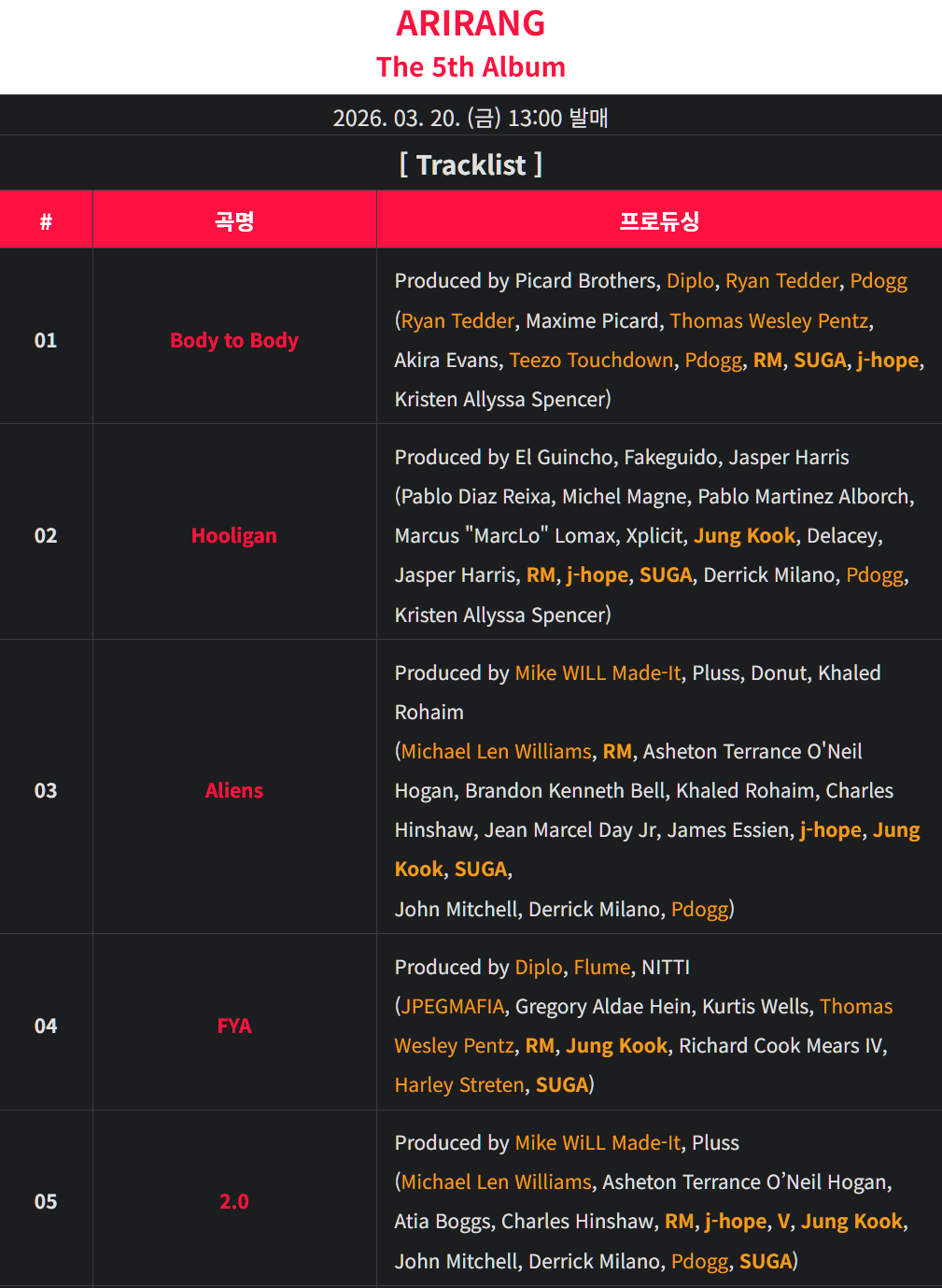Click 'Donut' producer name in Aliens credits
Image resolution: width=942 pixels, height=1288 pixels.
click(x=779, y=672)
